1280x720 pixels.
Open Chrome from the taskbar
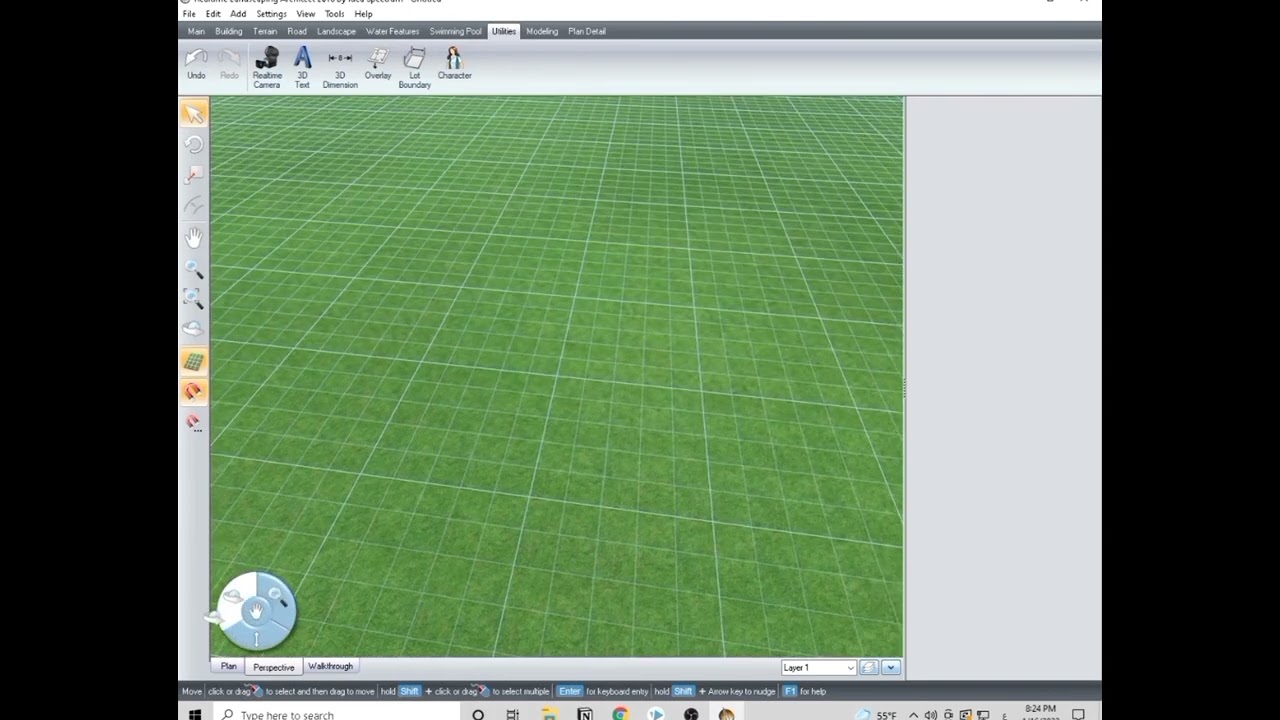pos(620,714)
